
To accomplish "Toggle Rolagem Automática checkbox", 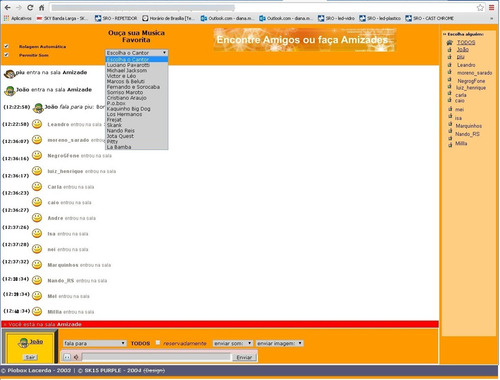I will 6,46.
